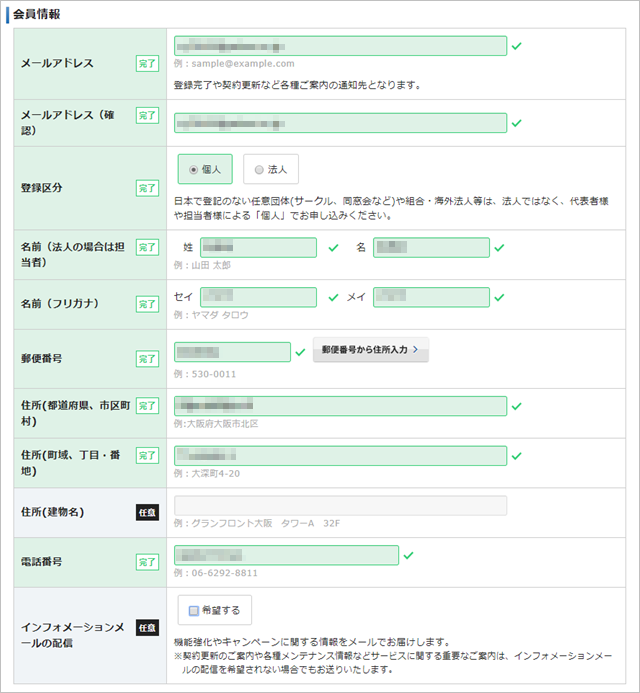Click the 名 given name input field
The image size is (640, 693).
click(x=431, y=247)
